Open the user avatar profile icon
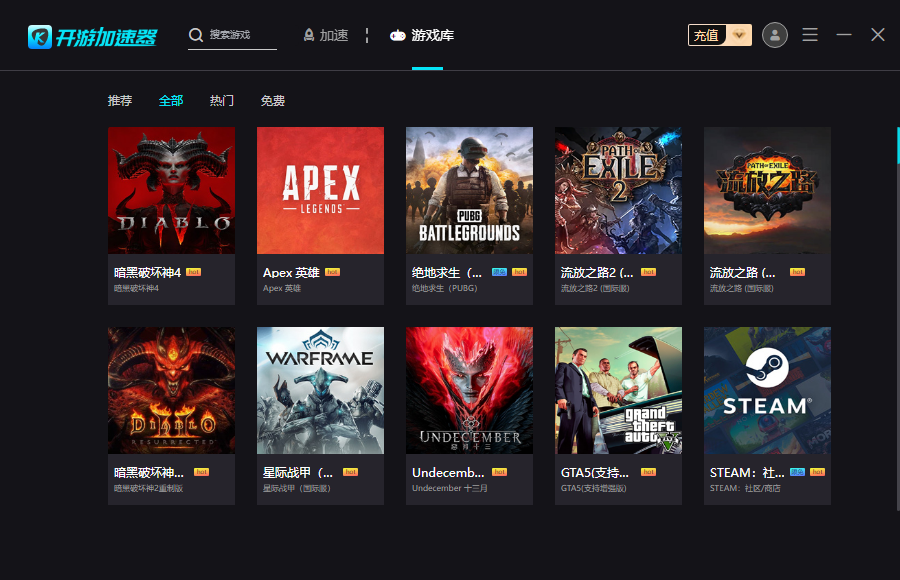The height and width of the screenshot is (580, 900). click(774, 35)
